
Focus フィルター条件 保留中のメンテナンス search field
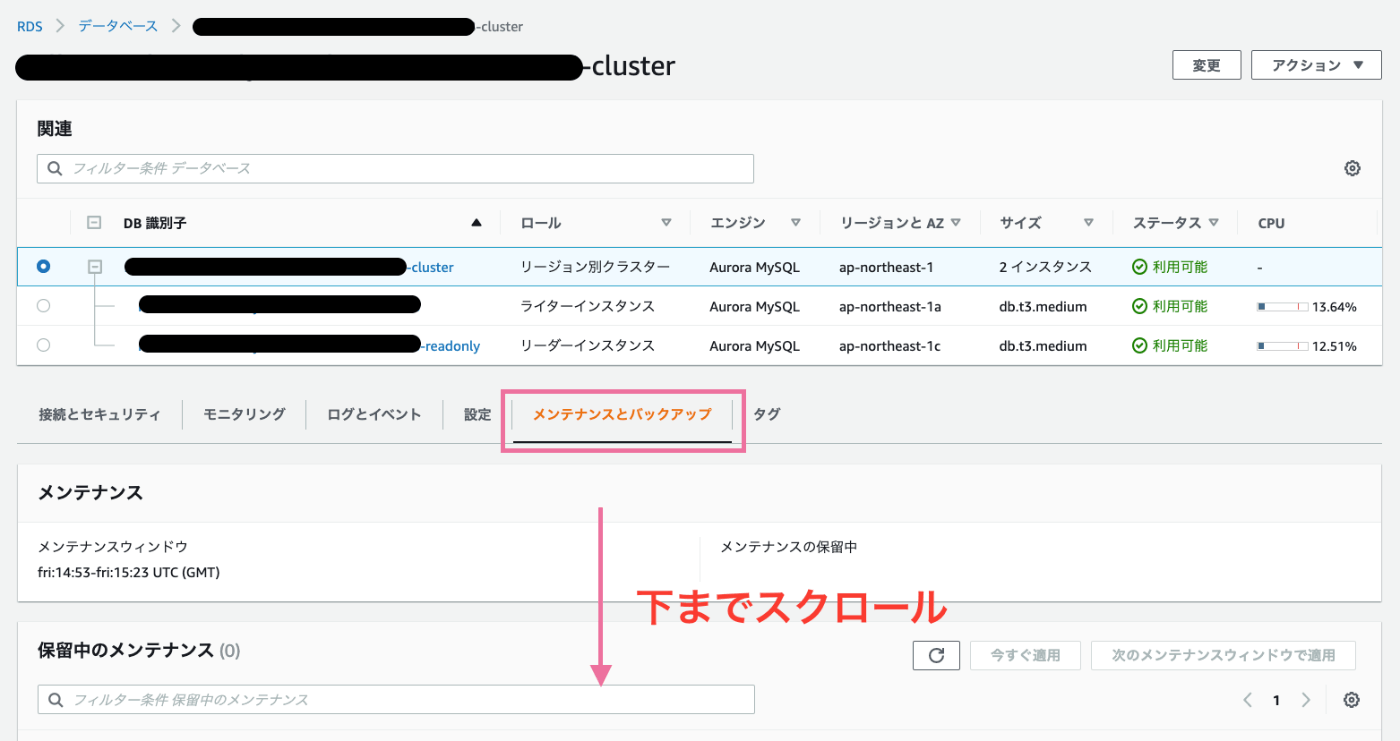tap(396, 700)
